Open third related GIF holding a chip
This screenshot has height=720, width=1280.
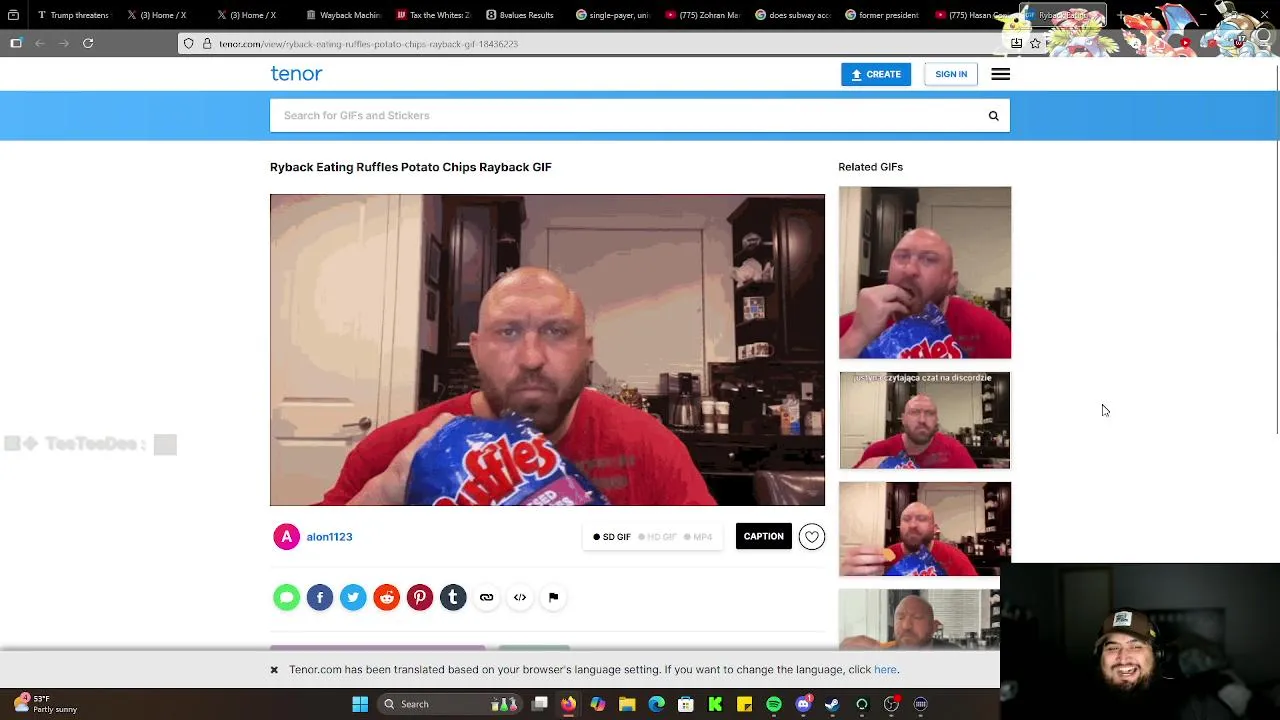click(925, 529)
